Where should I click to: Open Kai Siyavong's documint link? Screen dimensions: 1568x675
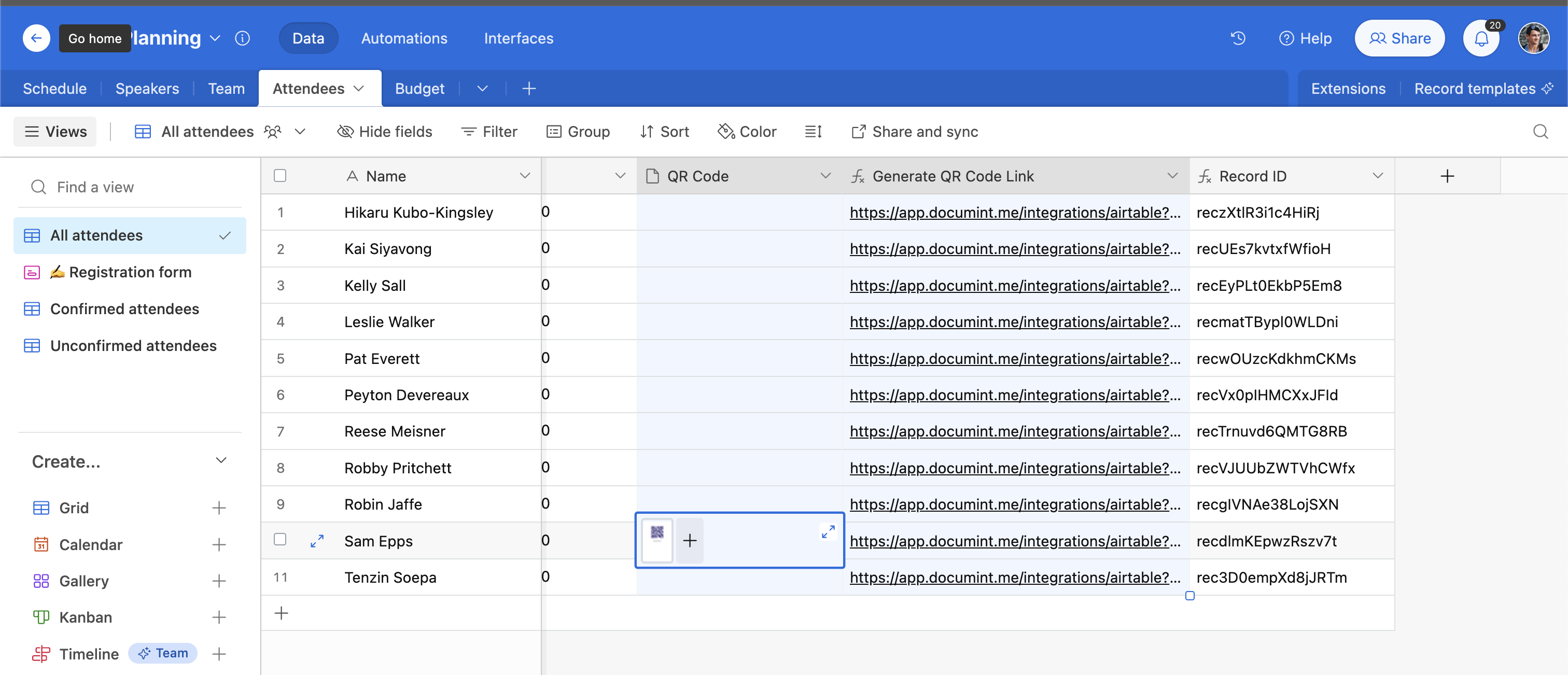tap(1014, 249)
